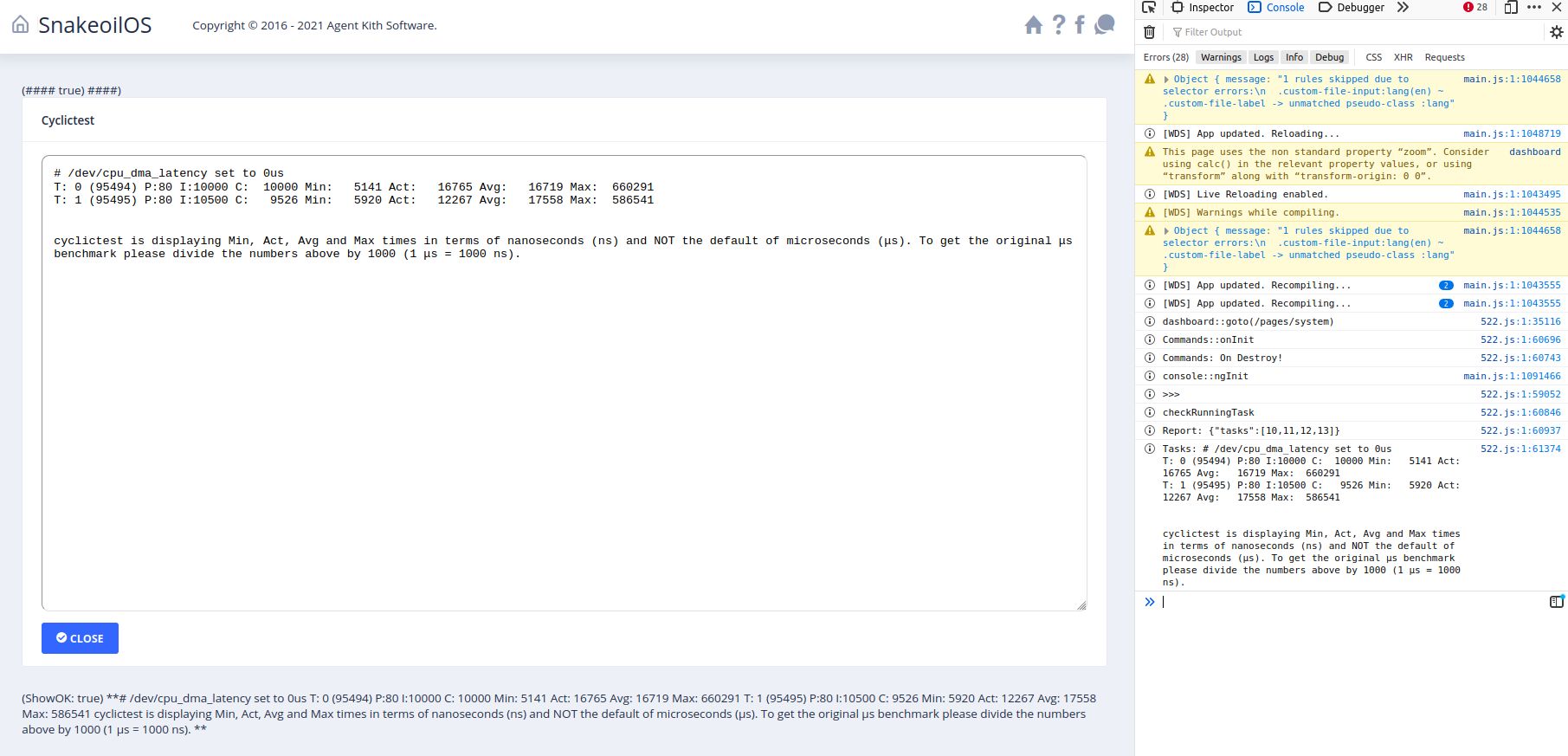Click the SnakeoilOS title text
This screenshot has width=1568, height=756.
[x=94, y=25]
